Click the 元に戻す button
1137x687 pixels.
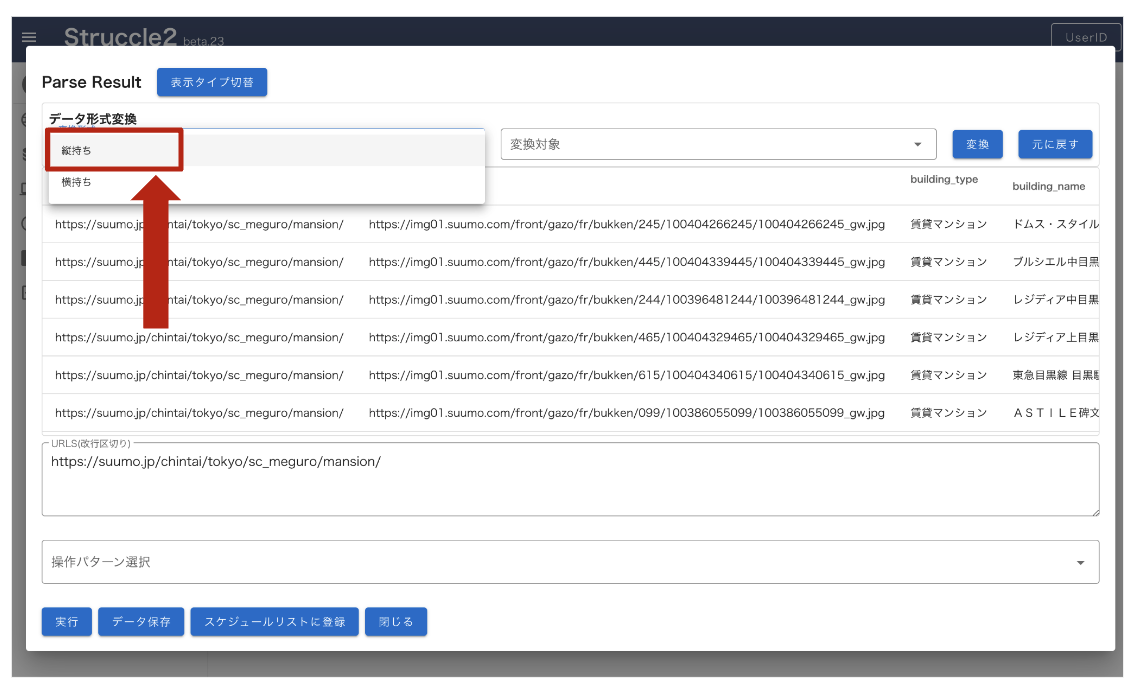pos(1056,143)
